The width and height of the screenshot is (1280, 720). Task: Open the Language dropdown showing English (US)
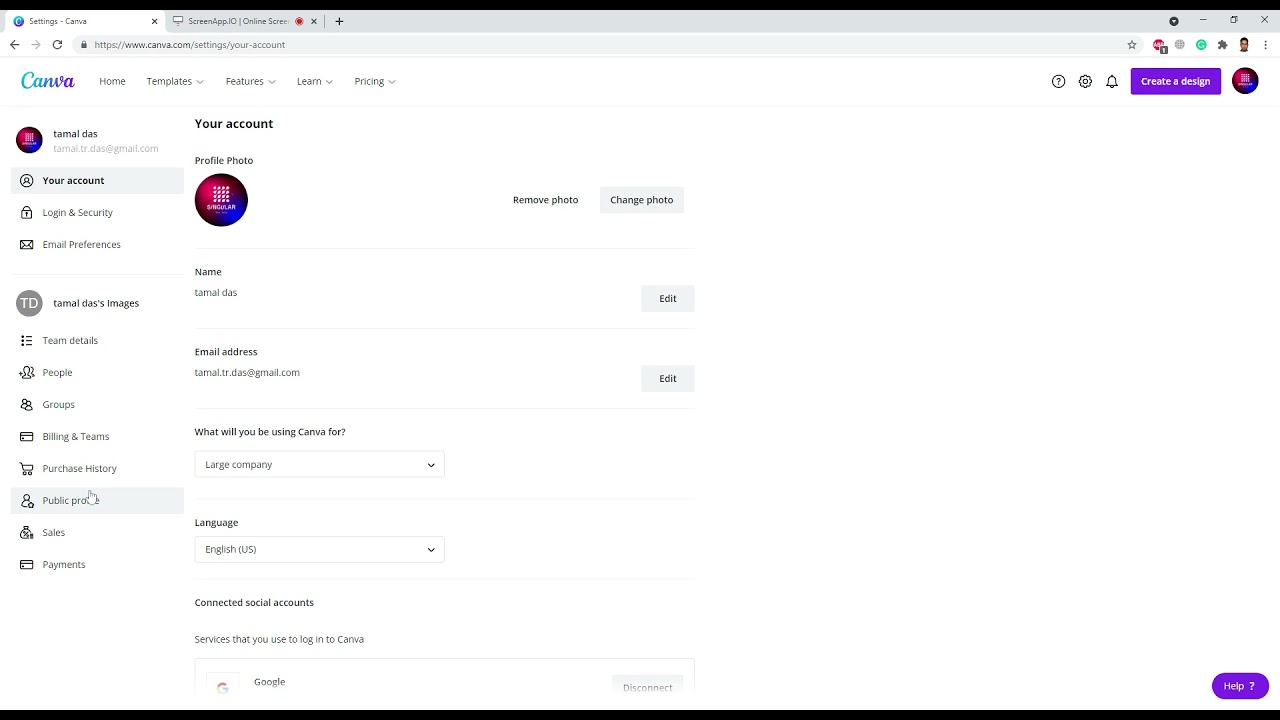[x=318, y=549]
